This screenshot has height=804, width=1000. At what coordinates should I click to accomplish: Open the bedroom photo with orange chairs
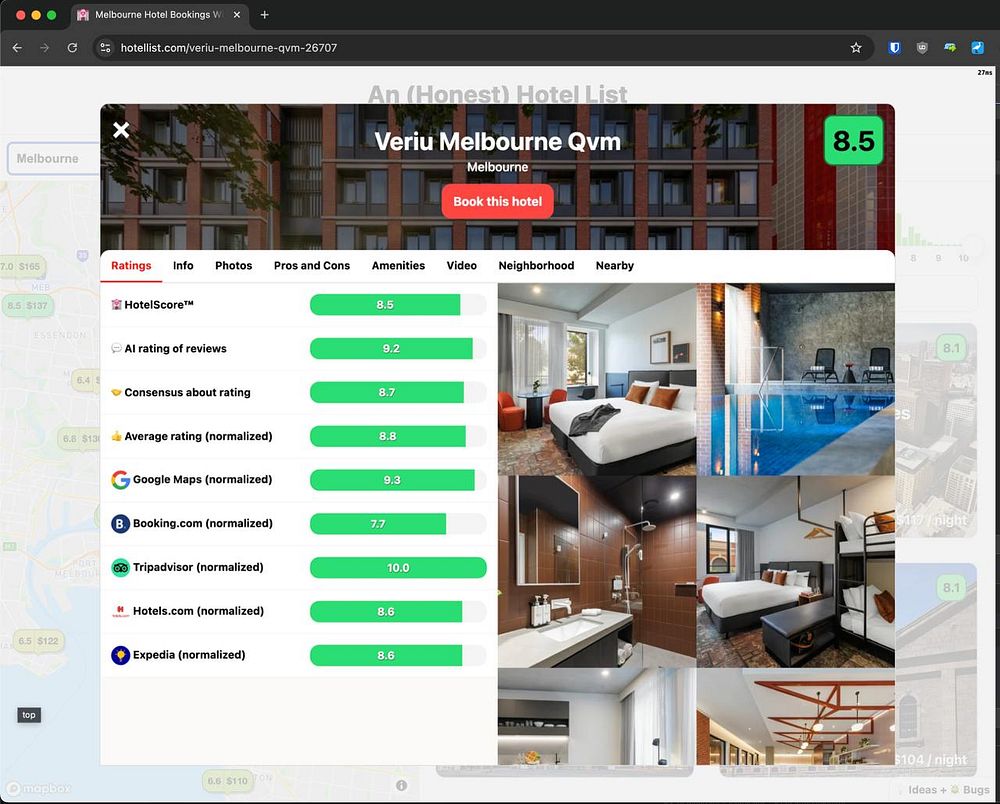pos(597,379)
